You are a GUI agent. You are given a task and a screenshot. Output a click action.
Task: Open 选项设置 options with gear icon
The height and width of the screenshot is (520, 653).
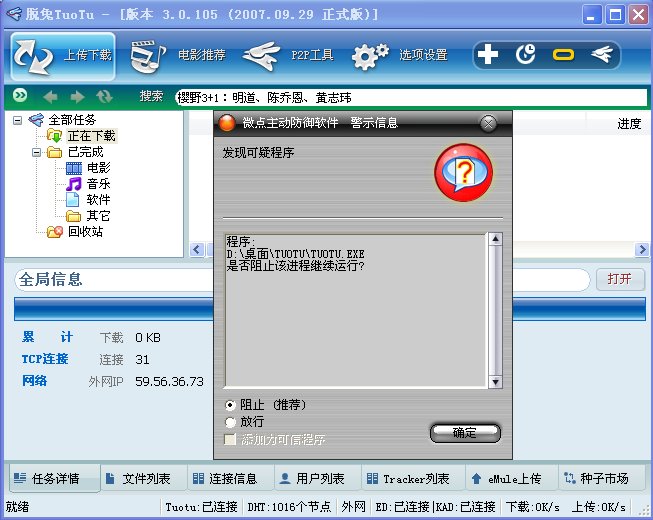point(400,56)
